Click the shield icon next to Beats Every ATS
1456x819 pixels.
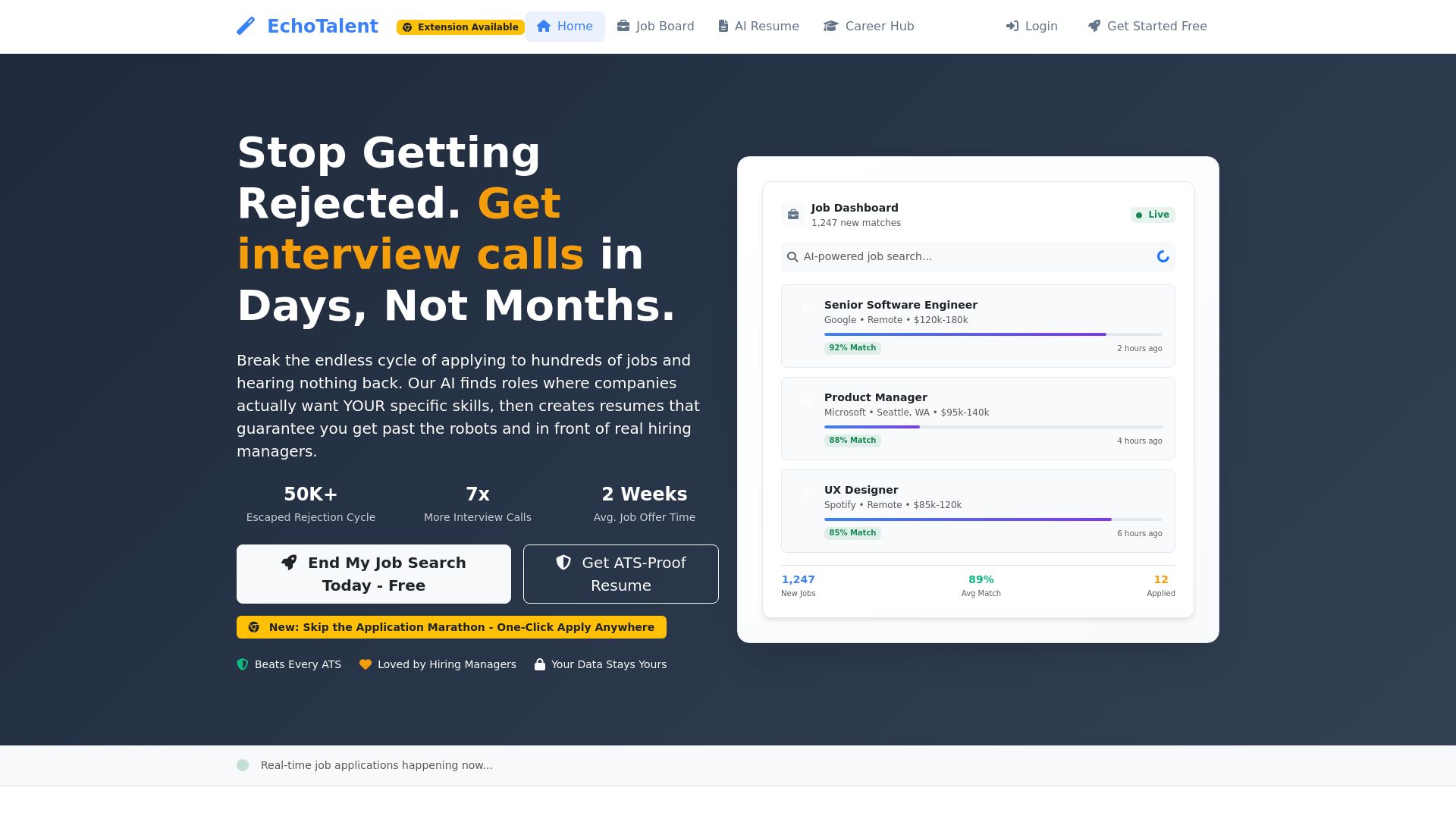pos(242,664)
